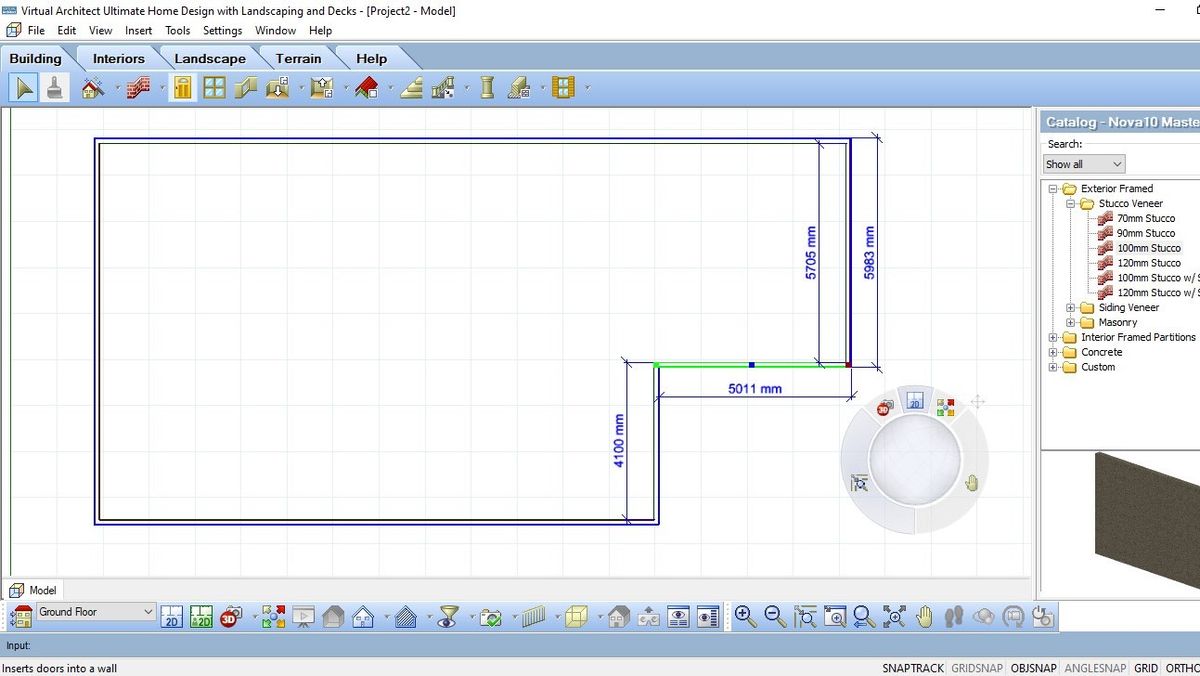
Task: Open the Shutters tool dropdown arrow
Action: point(586,88)
